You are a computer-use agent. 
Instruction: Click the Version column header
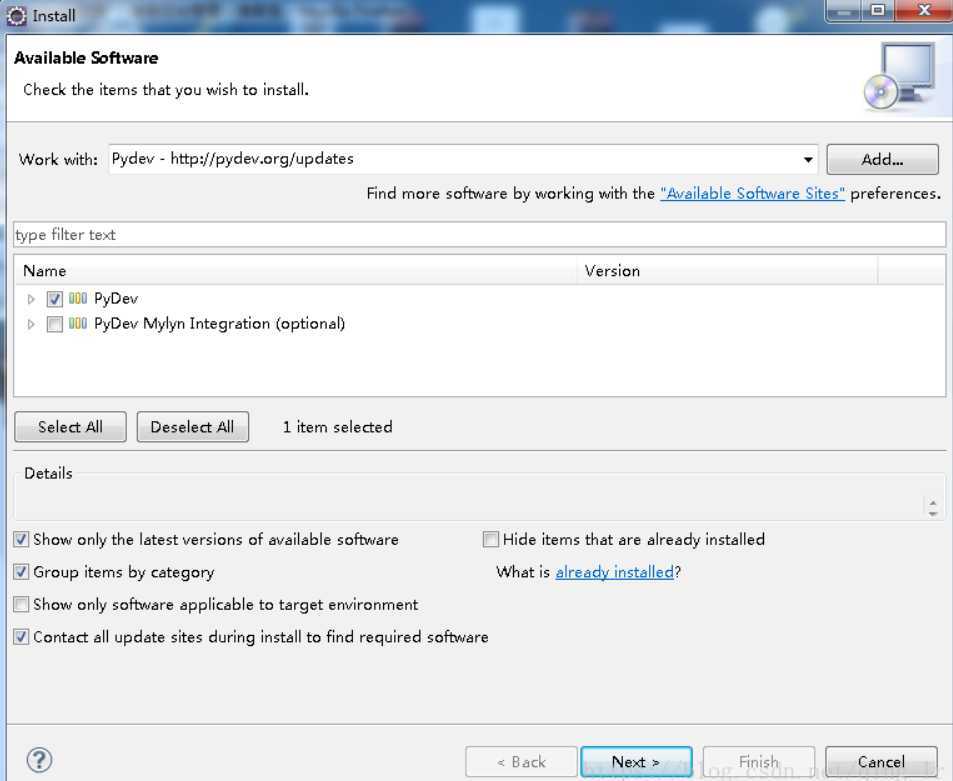(x=728, y=270)
